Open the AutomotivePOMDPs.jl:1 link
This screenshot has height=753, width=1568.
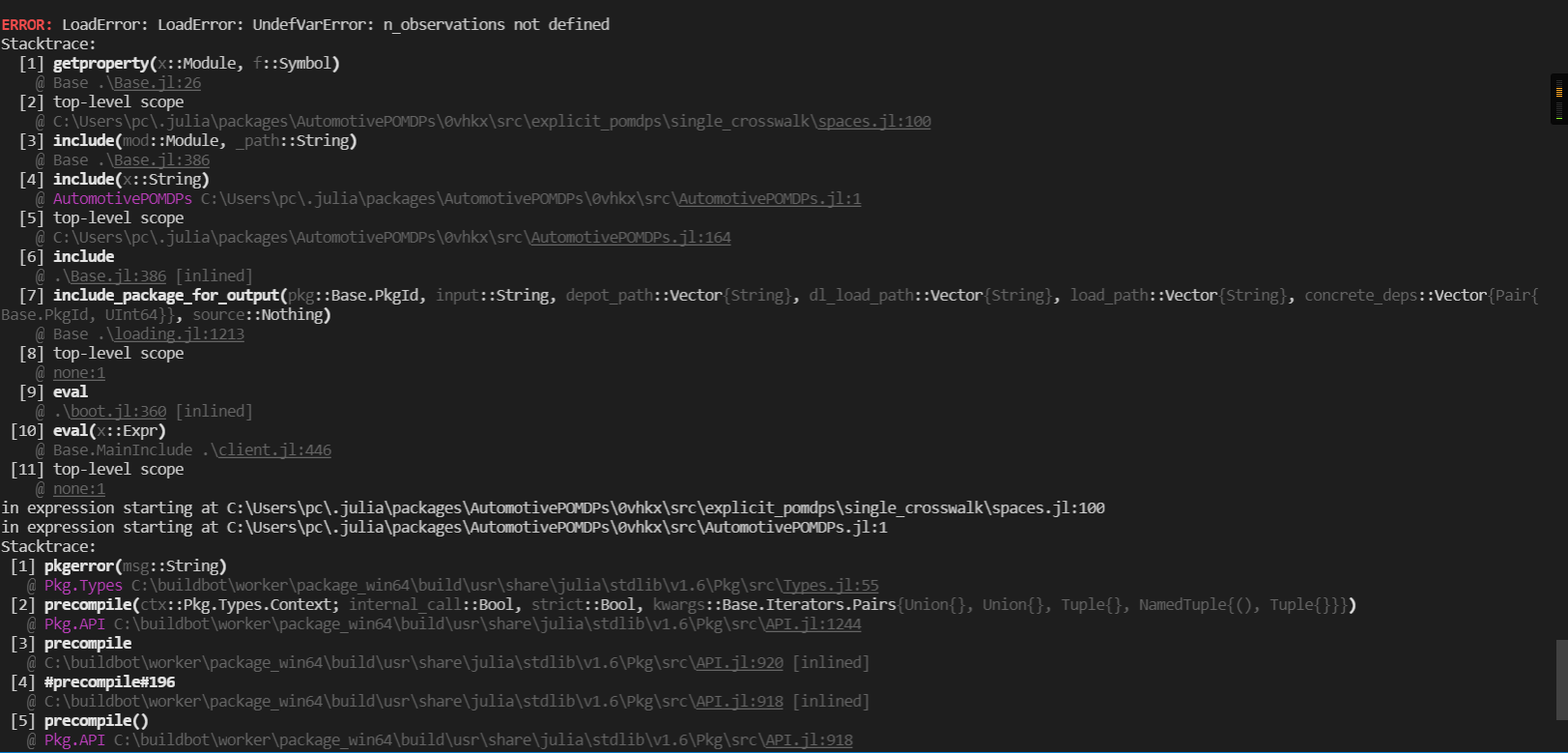coord(769,199)
